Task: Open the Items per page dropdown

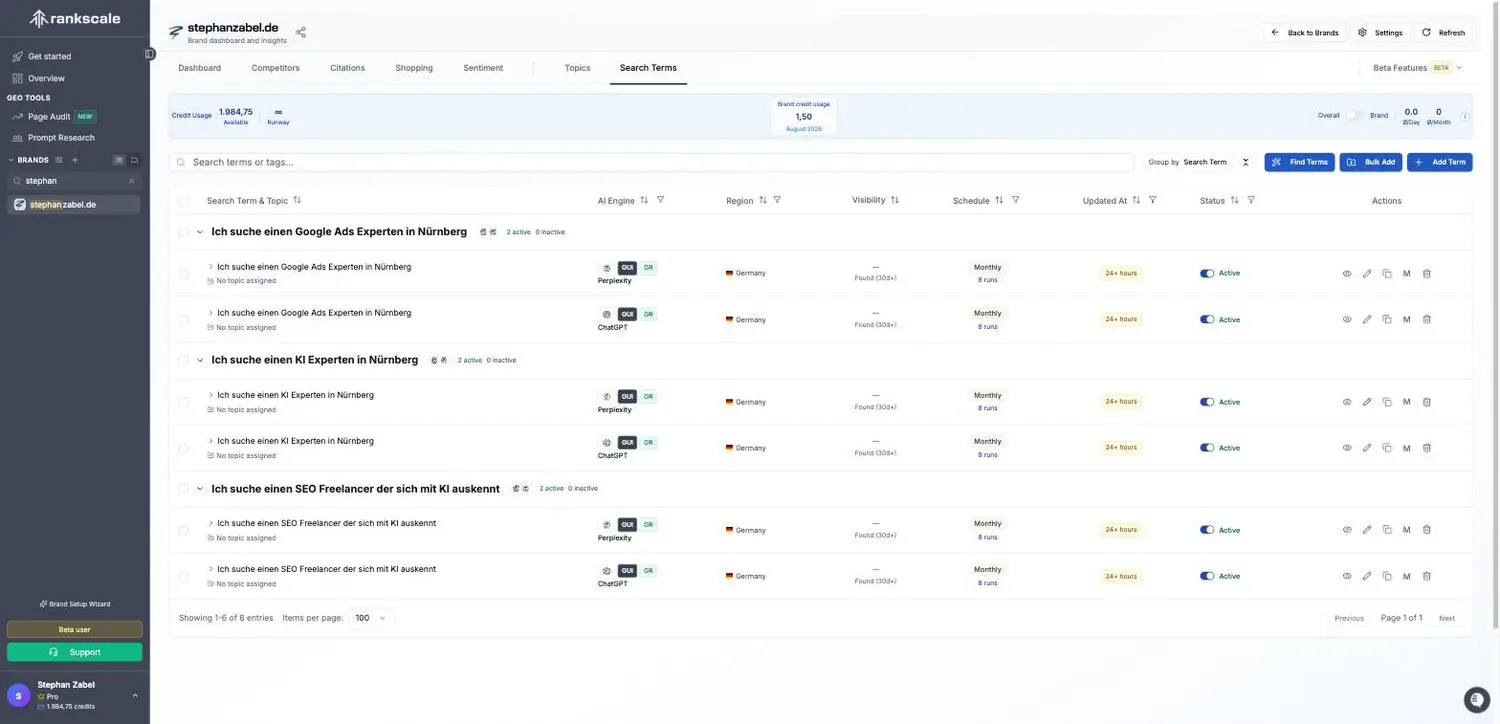Action: pos(370,618)
